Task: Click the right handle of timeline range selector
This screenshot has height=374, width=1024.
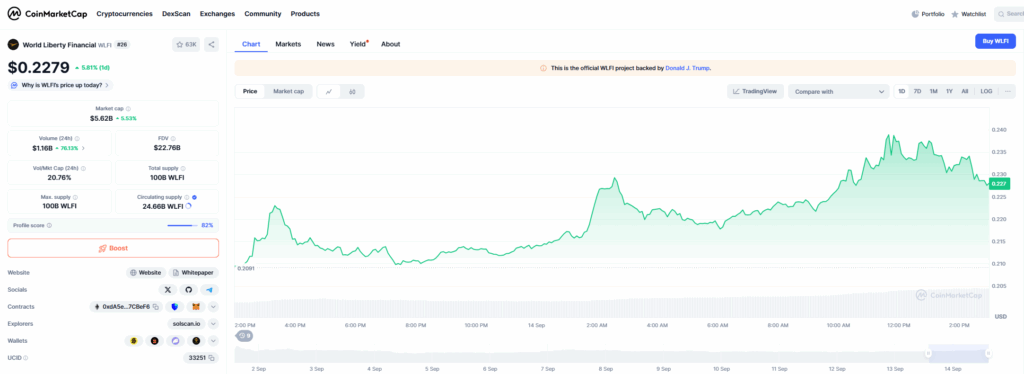Action: click(989, 353)
